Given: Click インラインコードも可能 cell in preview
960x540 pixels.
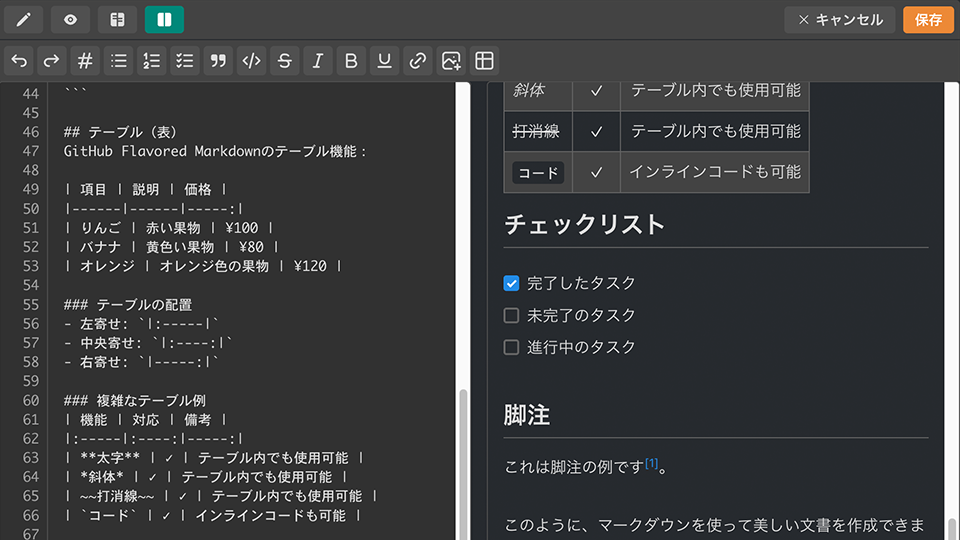Looking at the screenshot, I should (714, 172).
